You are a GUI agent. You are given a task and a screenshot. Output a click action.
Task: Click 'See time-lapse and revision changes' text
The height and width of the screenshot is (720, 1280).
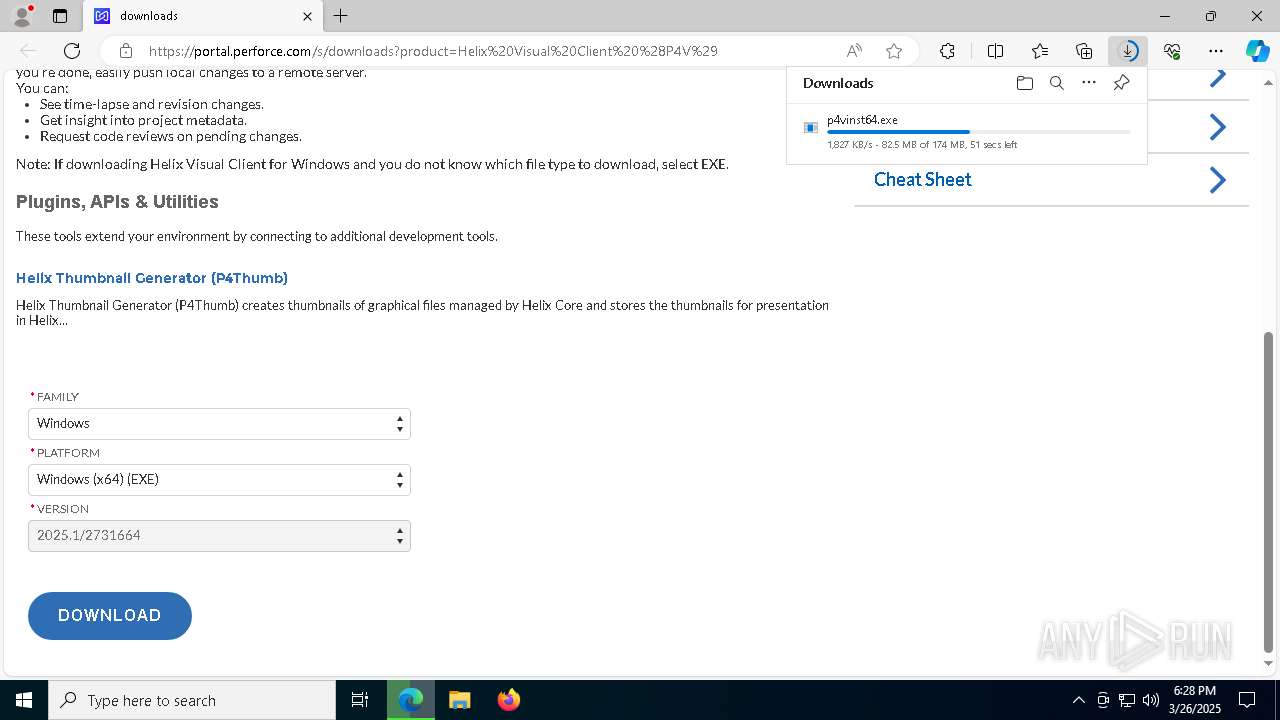(152, 104)
